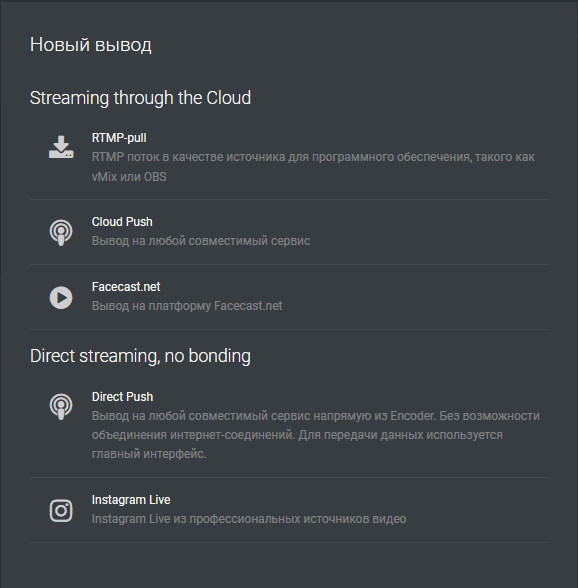Viewport: 578px width, 588px height.
Task: Choose the Cloud Push output title
Action: coord(122,222)
